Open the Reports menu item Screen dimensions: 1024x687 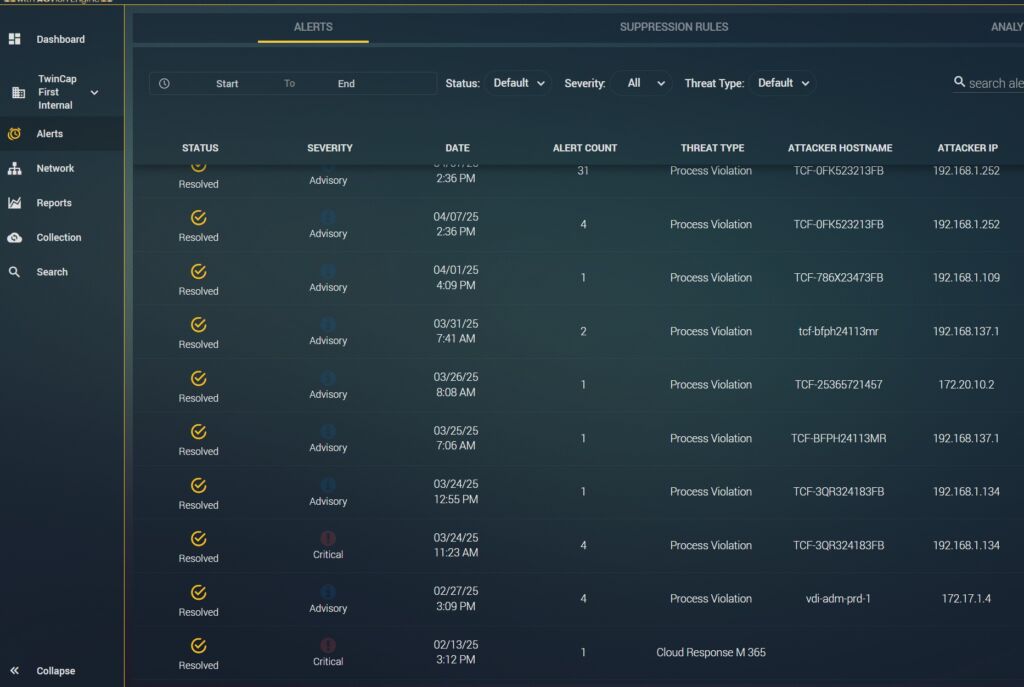[x=54, y=203]
